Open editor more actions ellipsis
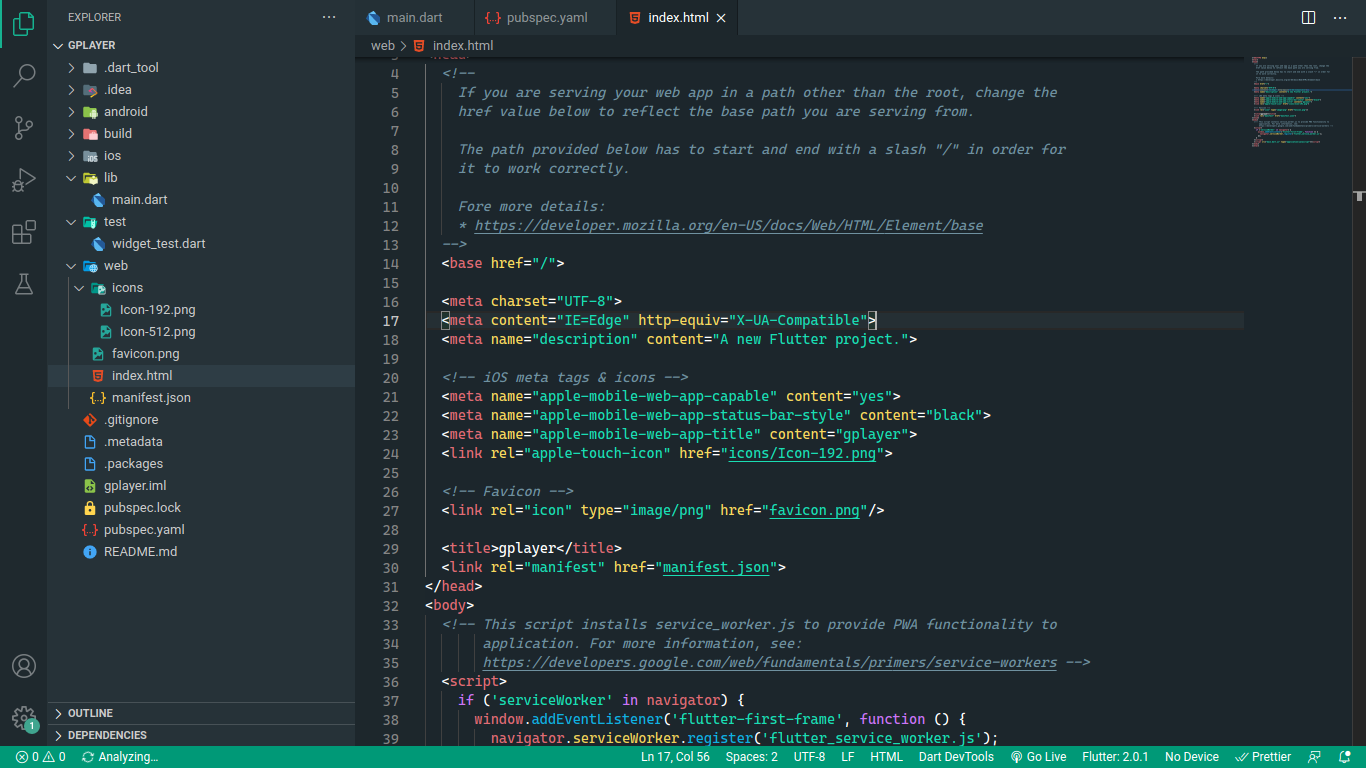Viewport: 1366px width, 768px height. (1341, 17)
